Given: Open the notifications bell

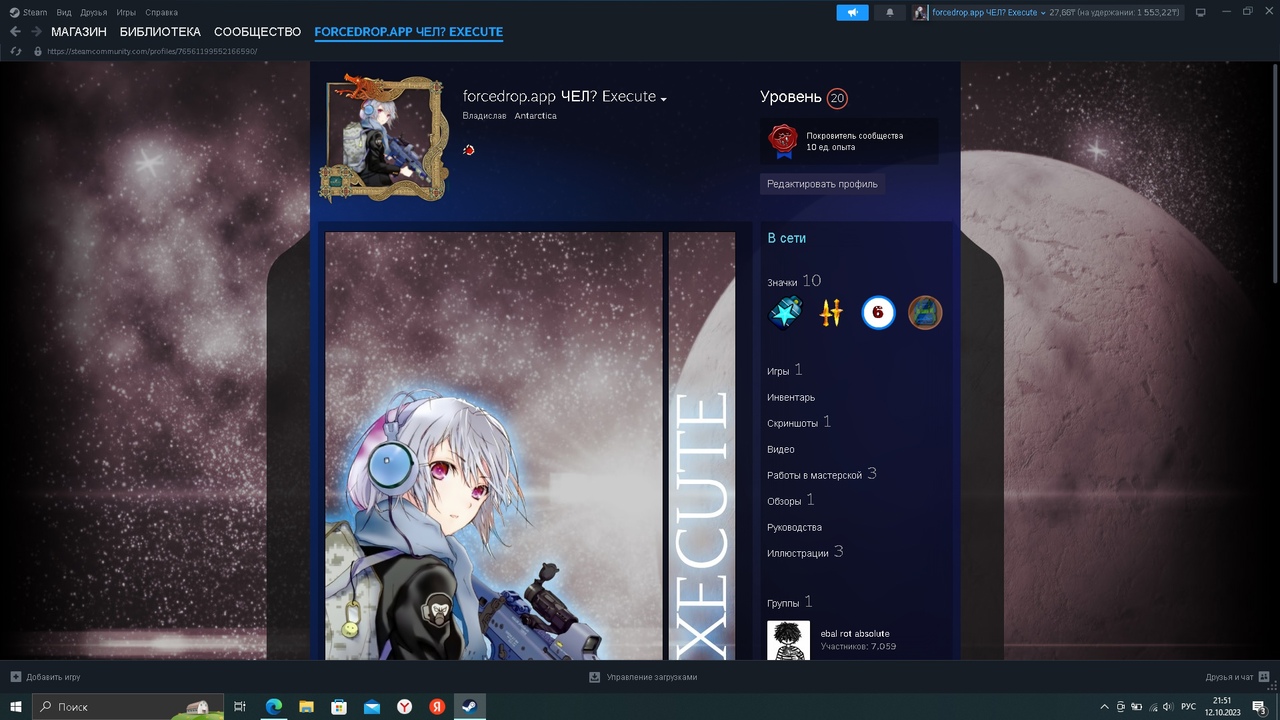Looking at the screenshot, I should 890,13.
